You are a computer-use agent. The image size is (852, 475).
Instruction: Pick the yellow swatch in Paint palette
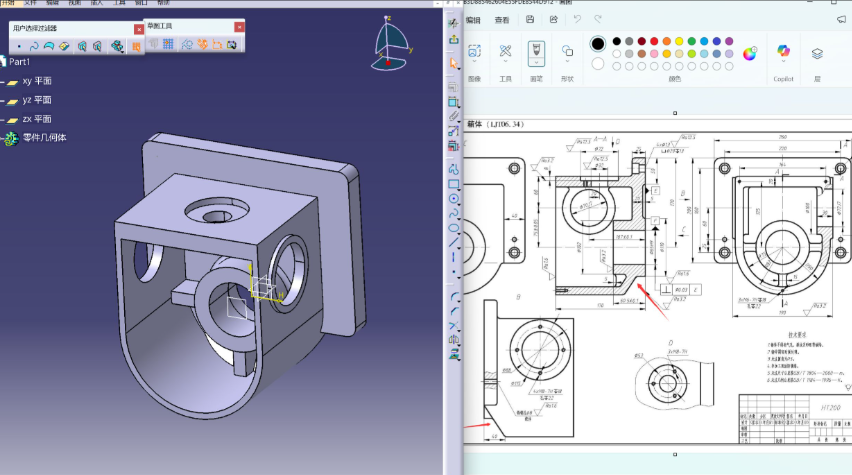679,41
